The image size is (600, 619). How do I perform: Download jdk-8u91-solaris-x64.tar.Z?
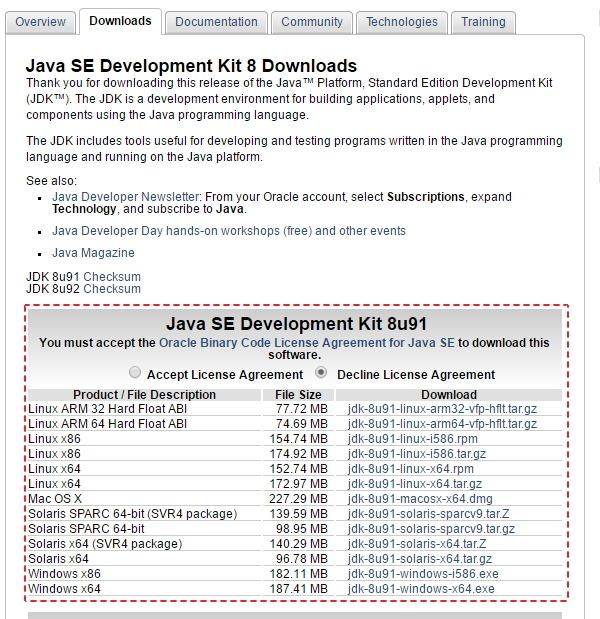point(417,544)
